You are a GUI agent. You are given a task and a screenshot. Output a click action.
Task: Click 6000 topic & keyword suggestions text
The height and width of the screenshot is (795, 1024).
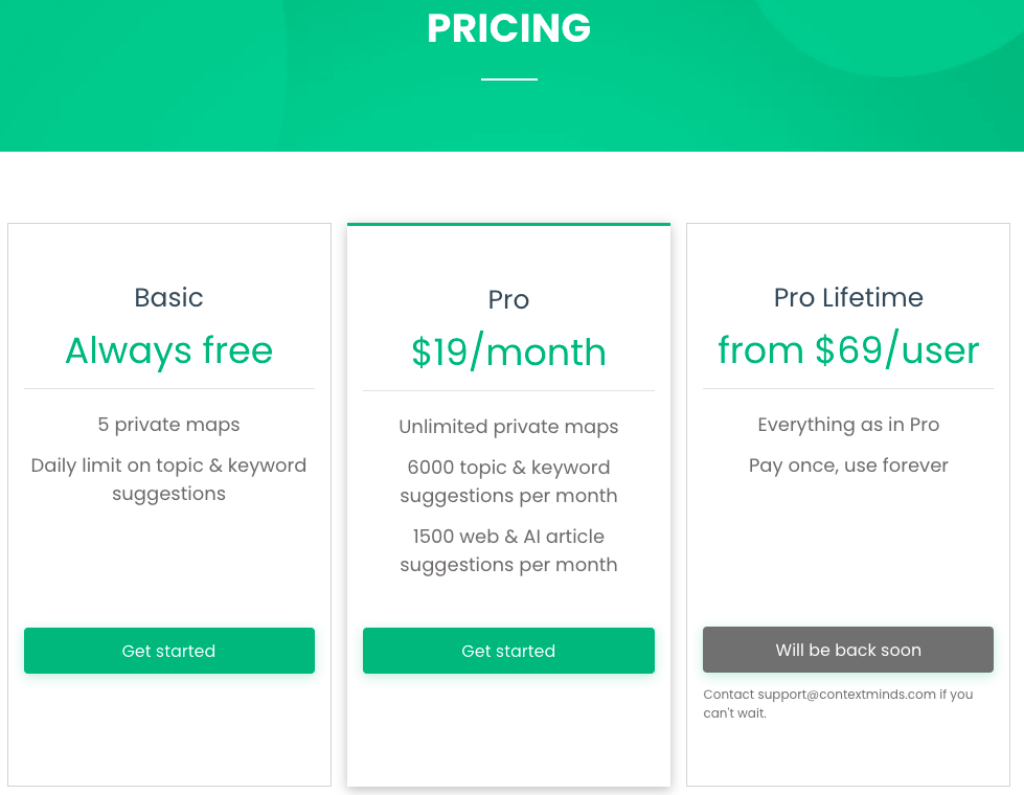pos(509,481)
